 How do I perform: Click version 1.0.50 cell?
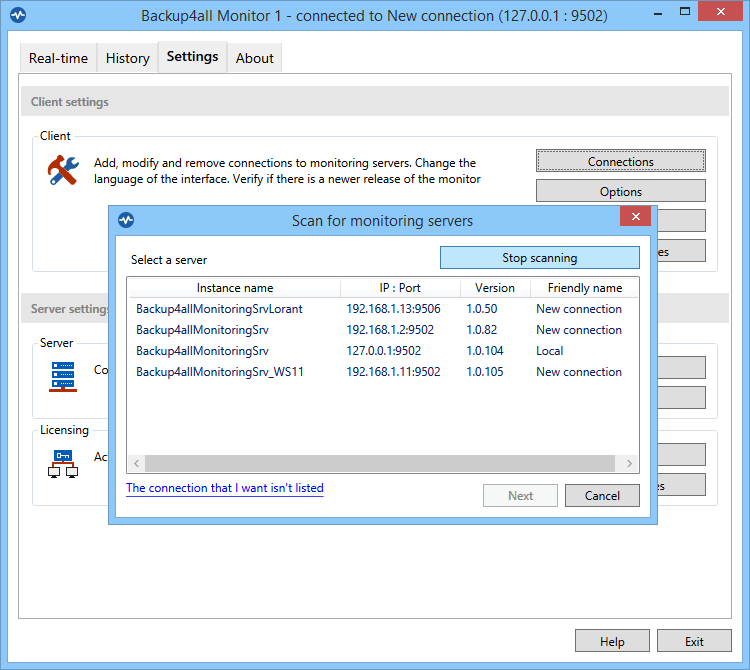(482, 309)
